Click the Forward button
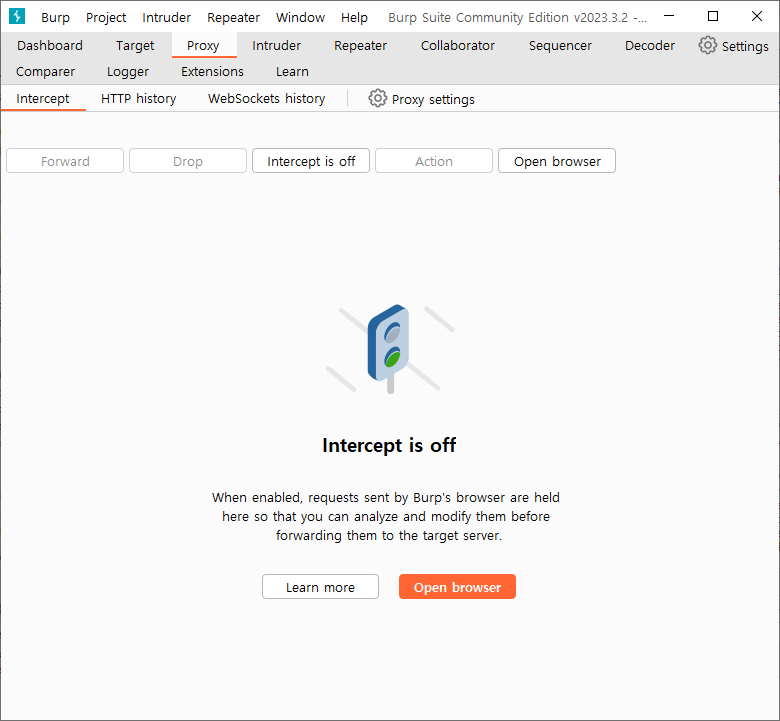 coord(65,161)
